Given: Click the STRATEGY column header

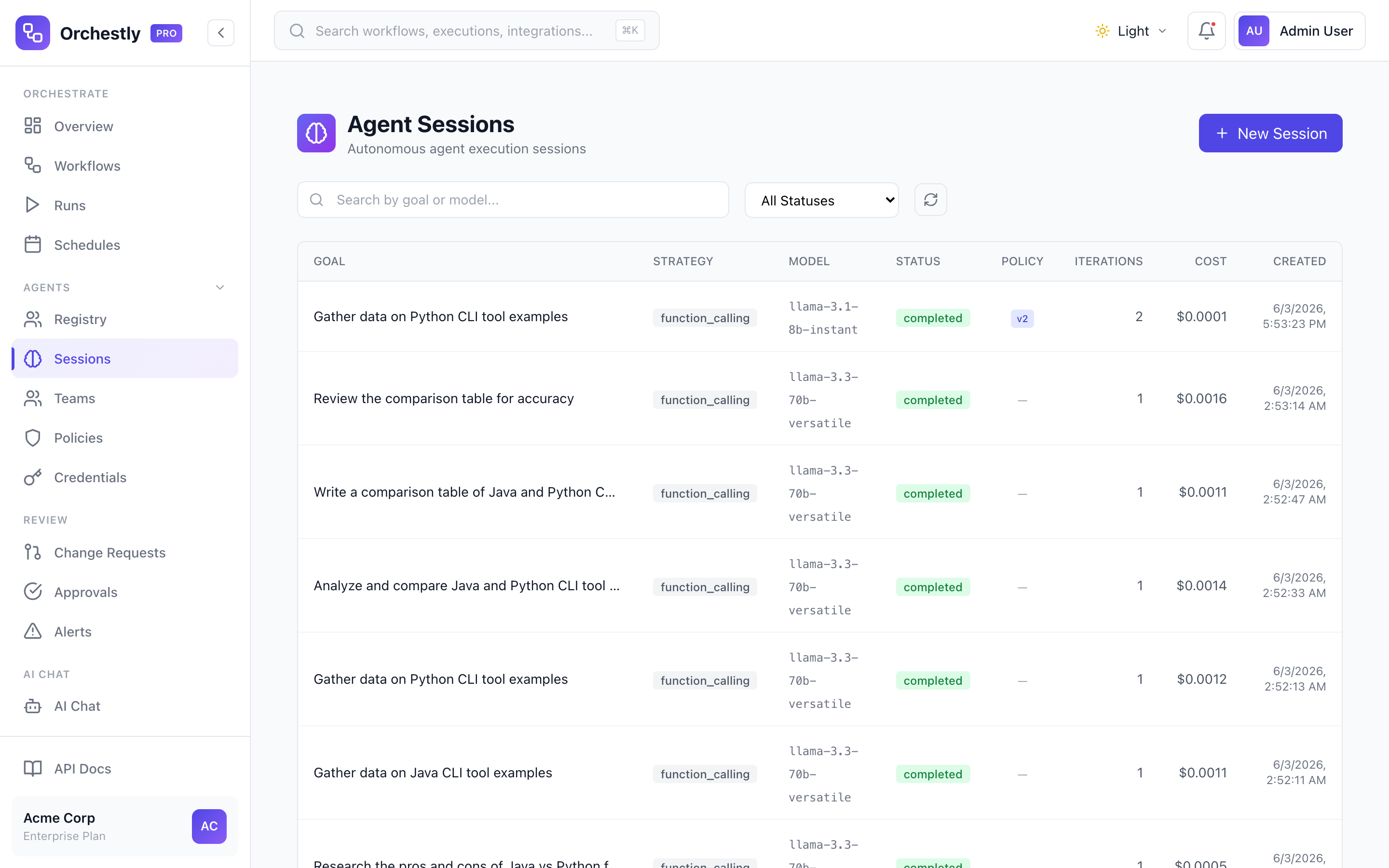Looking at the screenshot, I should tap(683, 261).
